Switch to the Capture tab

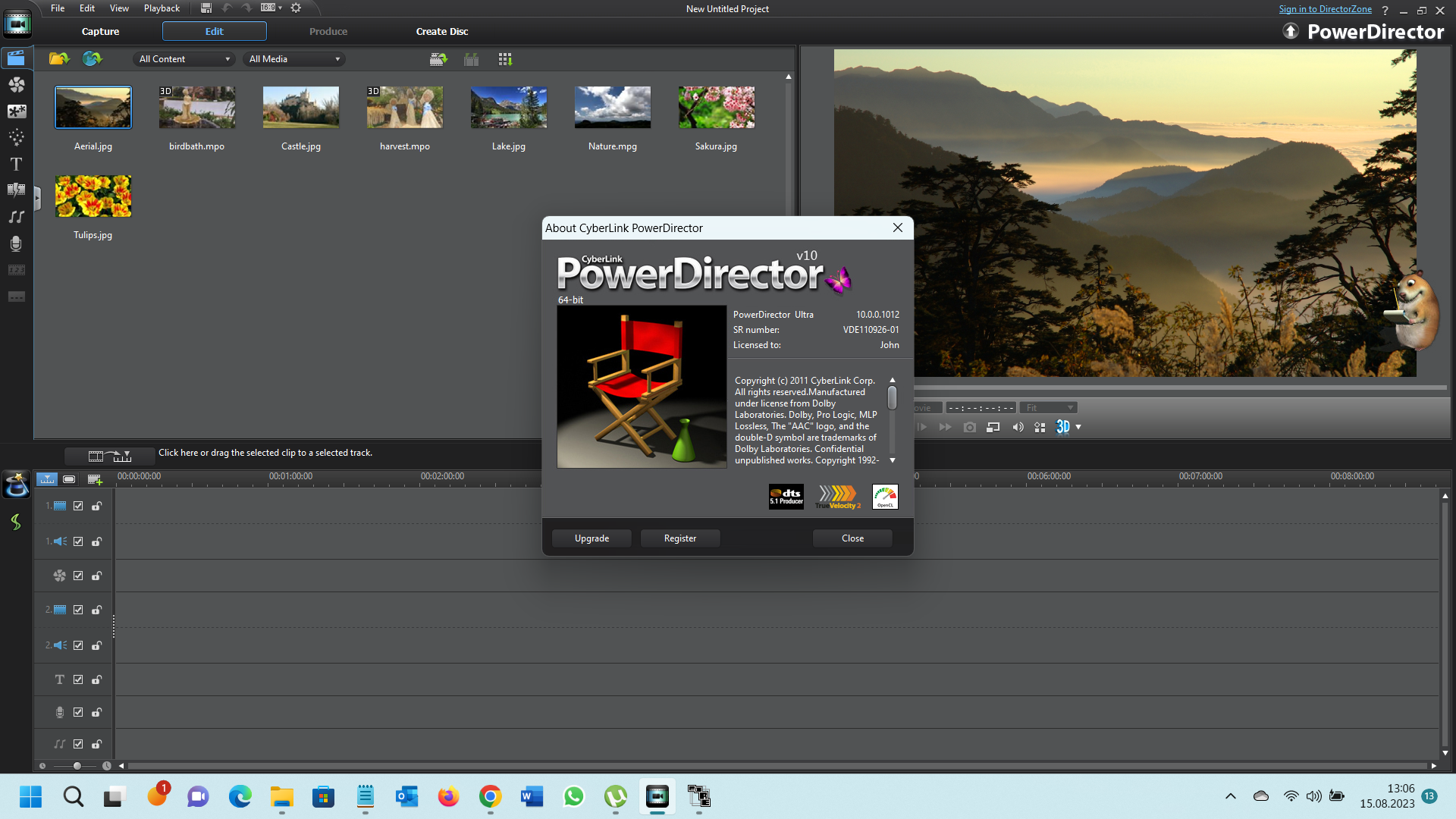pyautogui.click(x=100, y=31)
